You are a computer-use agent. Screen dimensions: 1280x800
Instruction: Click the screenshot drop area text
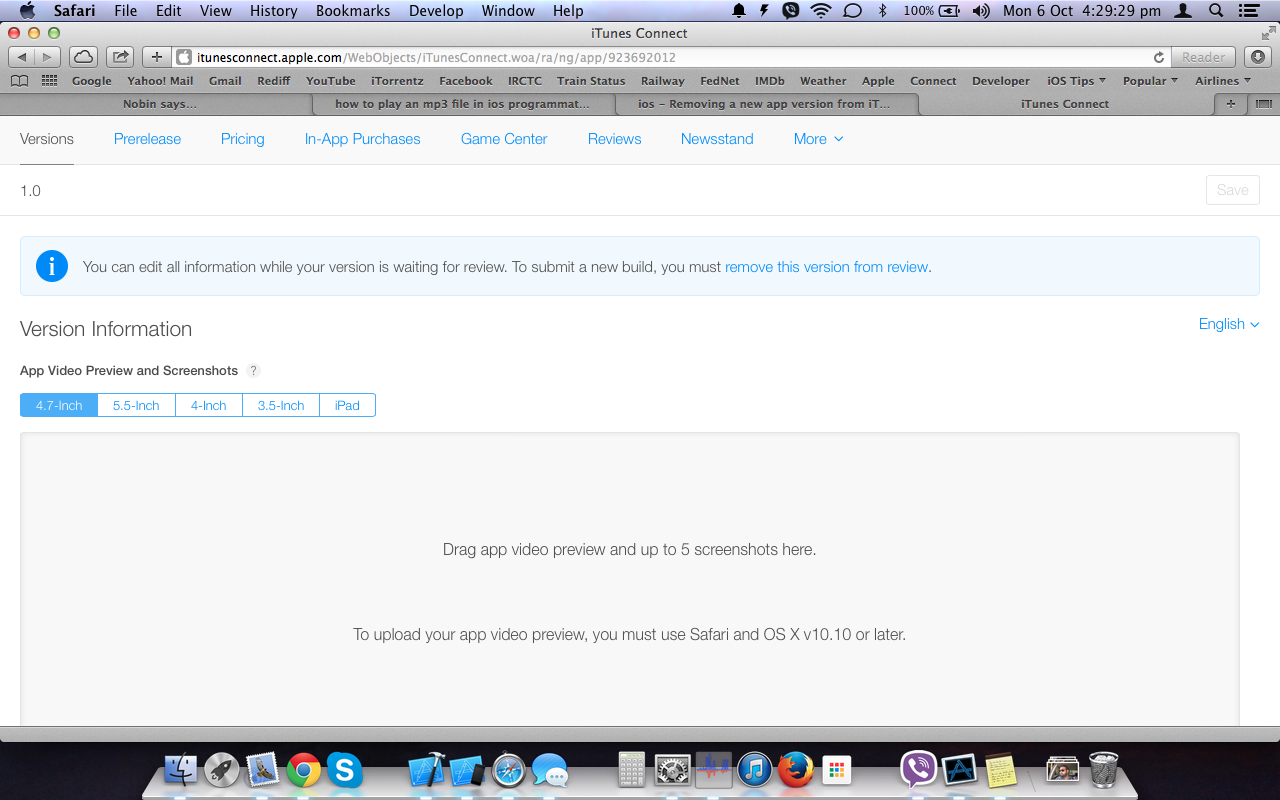point(629,550)
